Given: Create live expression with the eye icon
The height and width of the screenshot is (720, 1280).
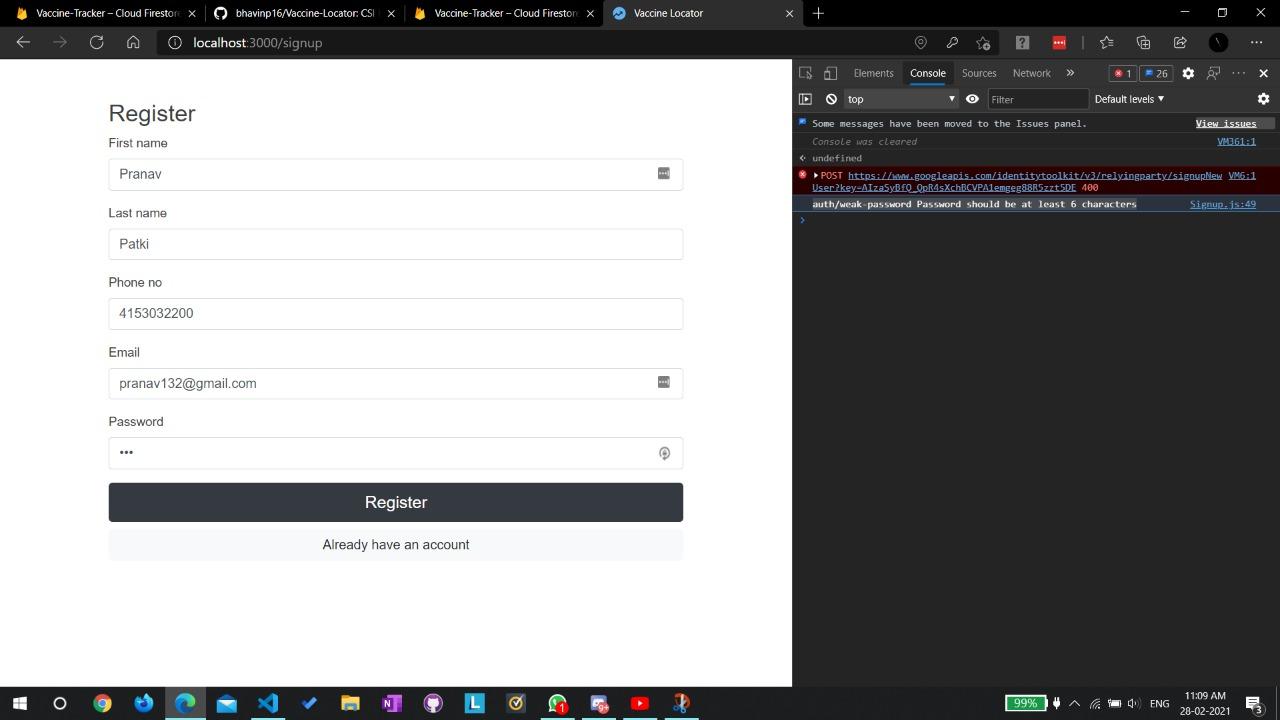Looking at the screenshot, I should pos(972,99).
